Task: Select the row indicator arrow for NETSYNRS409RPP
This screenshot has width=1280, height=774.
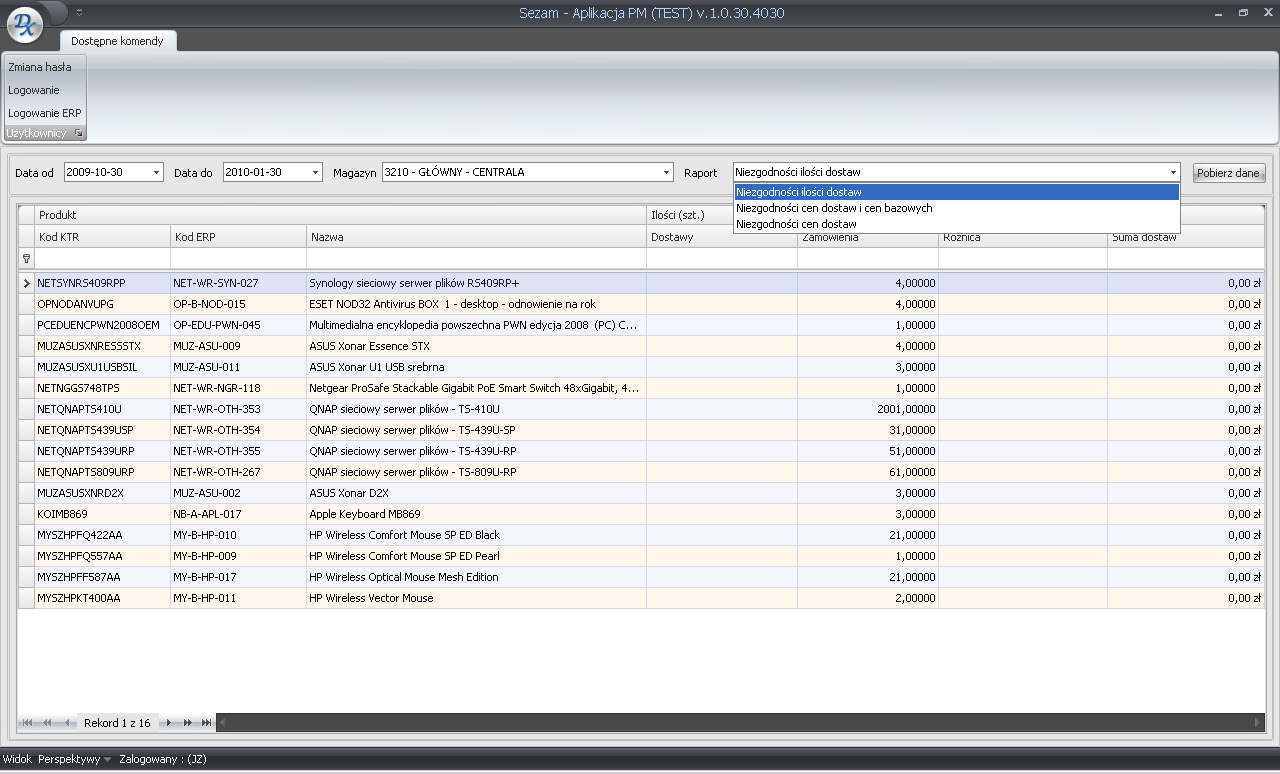Action: pos(26,283)
